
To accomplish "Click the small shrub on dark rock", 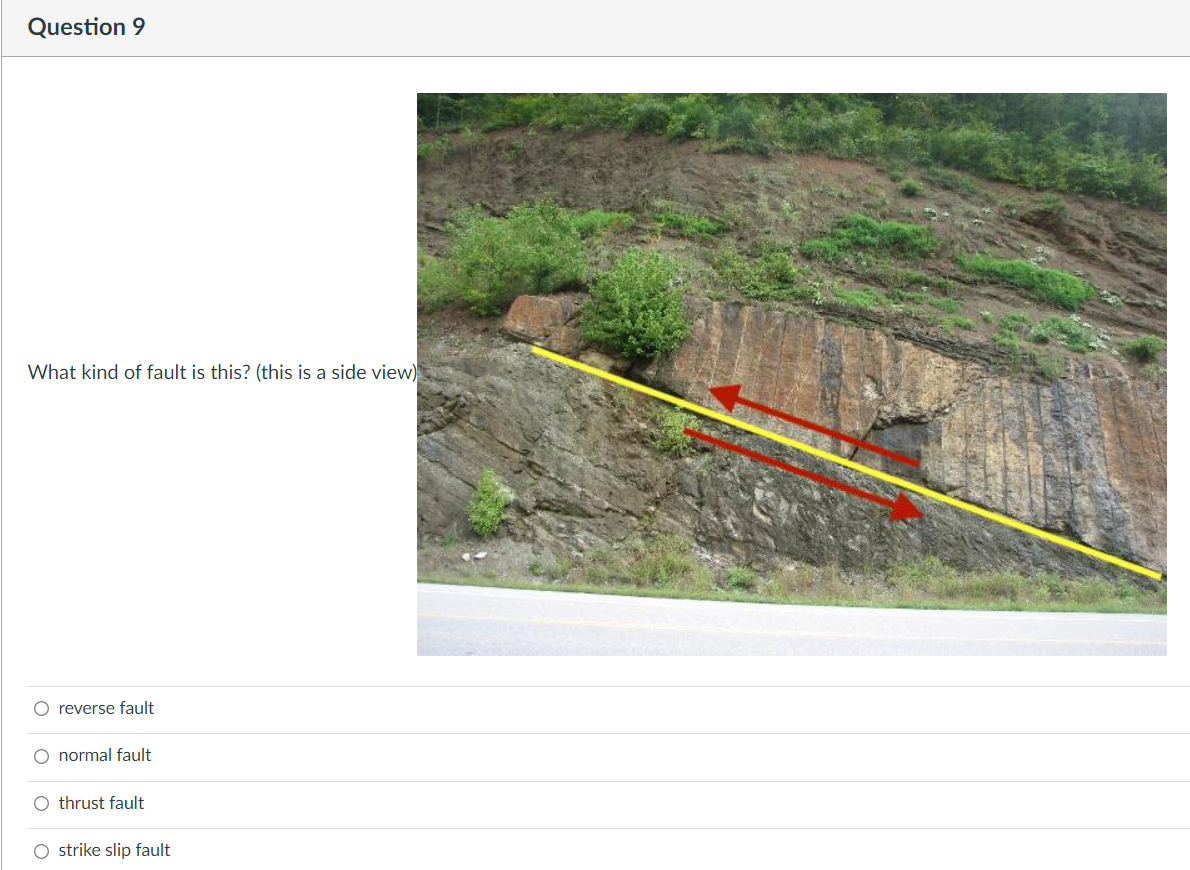I will [488, 503].
